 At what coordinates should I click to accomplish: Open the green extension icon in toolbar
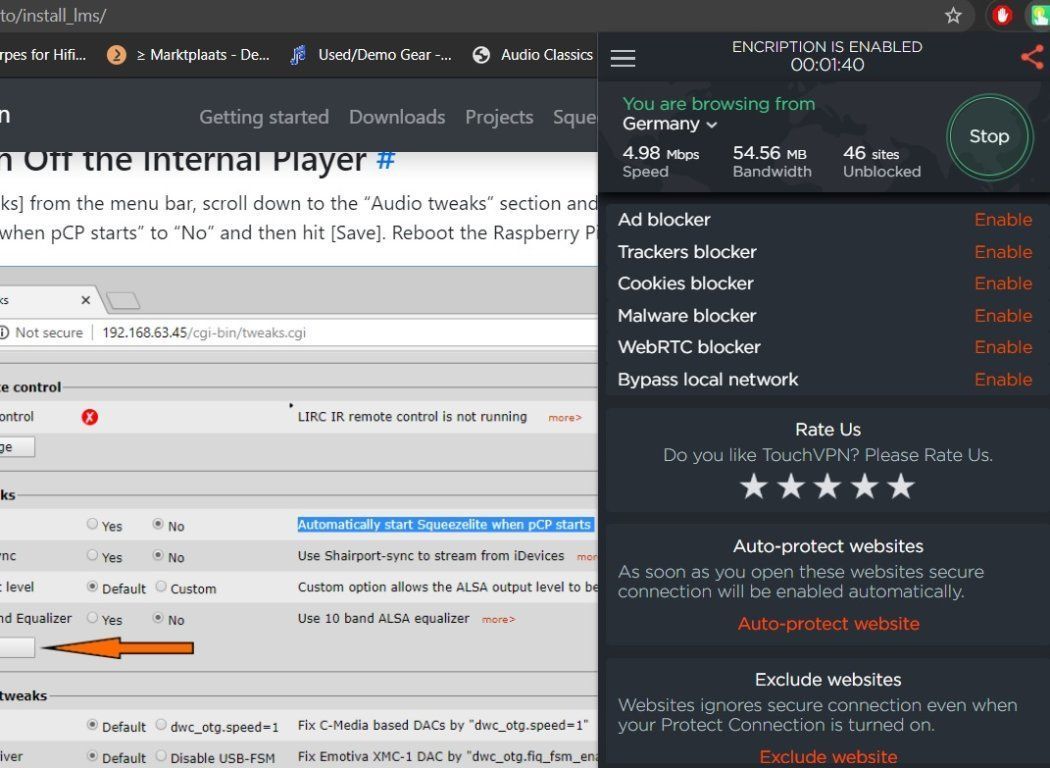pos(1041,15)
